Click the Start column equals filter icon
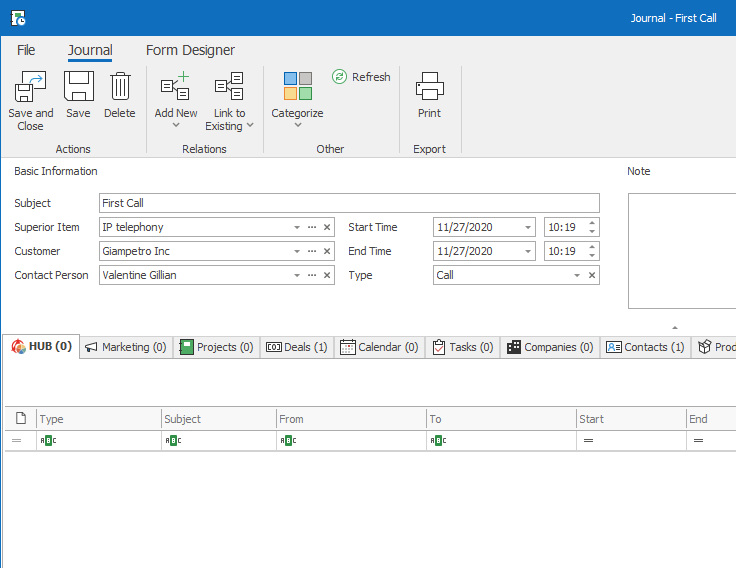Viewport: 736px width, 568px height. (588, 441)
